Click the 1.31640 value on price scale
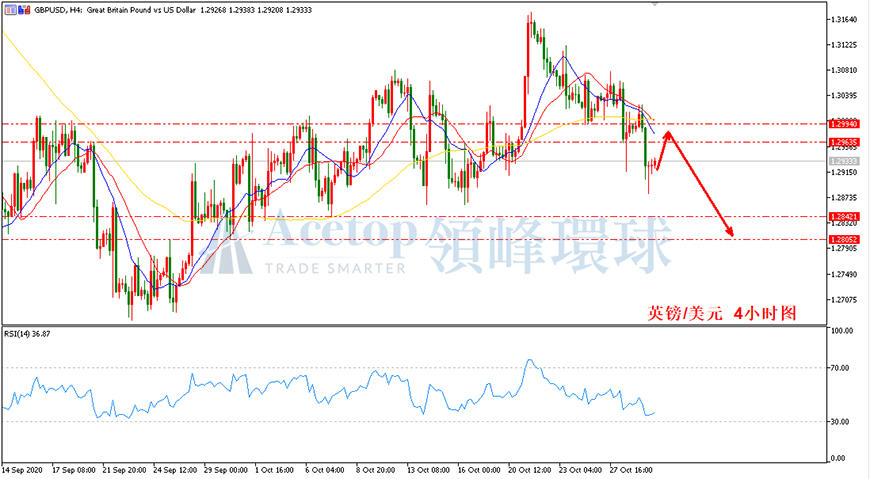 (842, 19)
